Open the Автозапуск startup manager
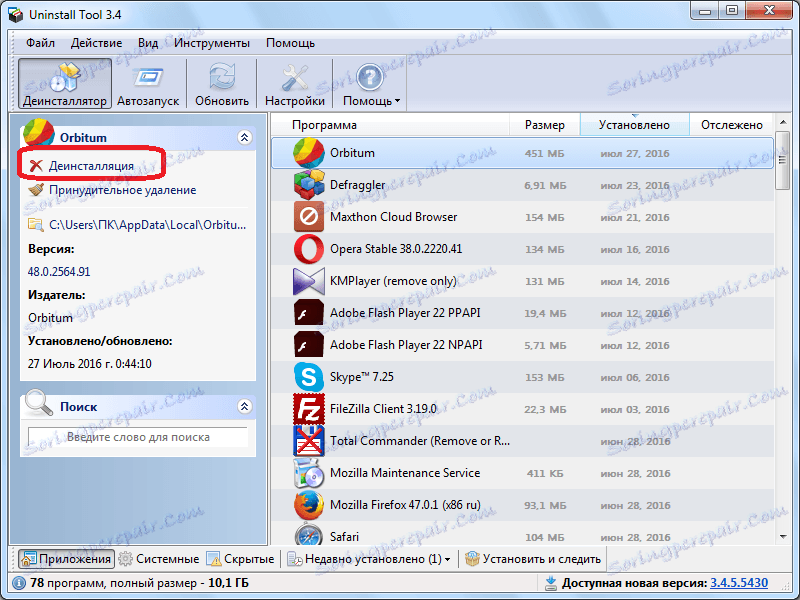The image size is (800, 600). pyautogui.click(x=148, y=84)
